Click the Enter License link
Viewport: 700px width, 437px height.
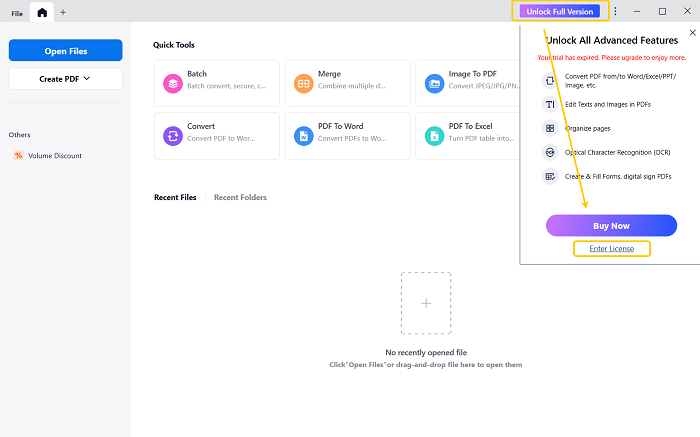pos(611,248)
